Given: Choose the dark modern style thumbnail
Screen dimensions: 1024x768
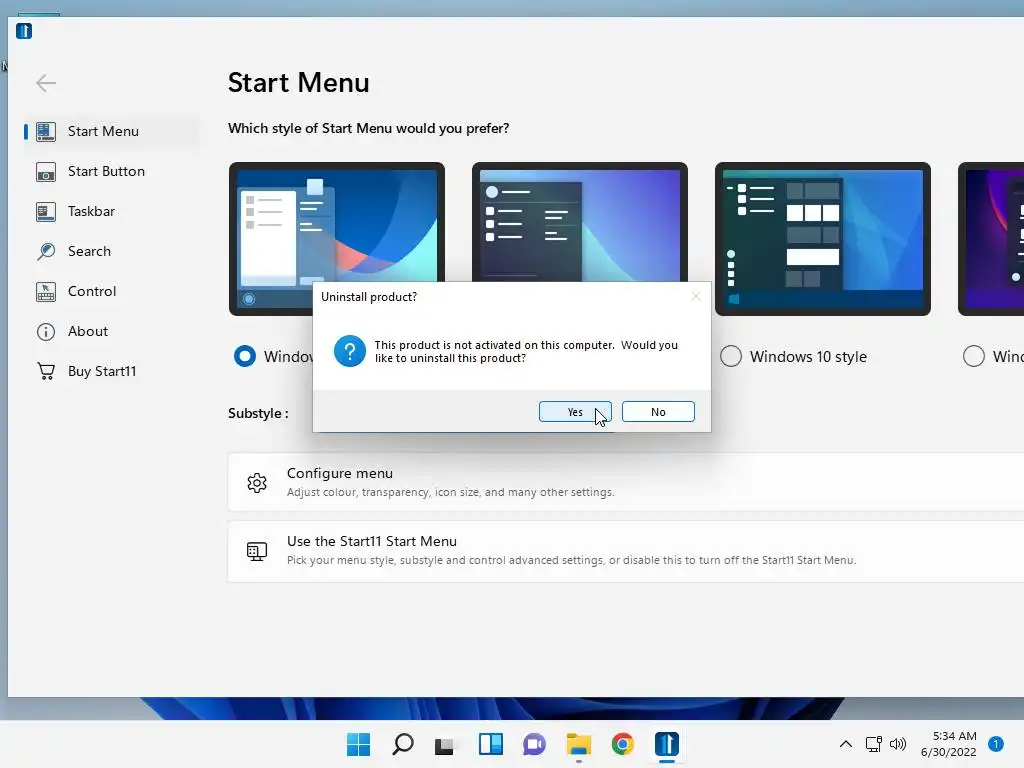Looking at the screenshot, I should pos(580,222).
